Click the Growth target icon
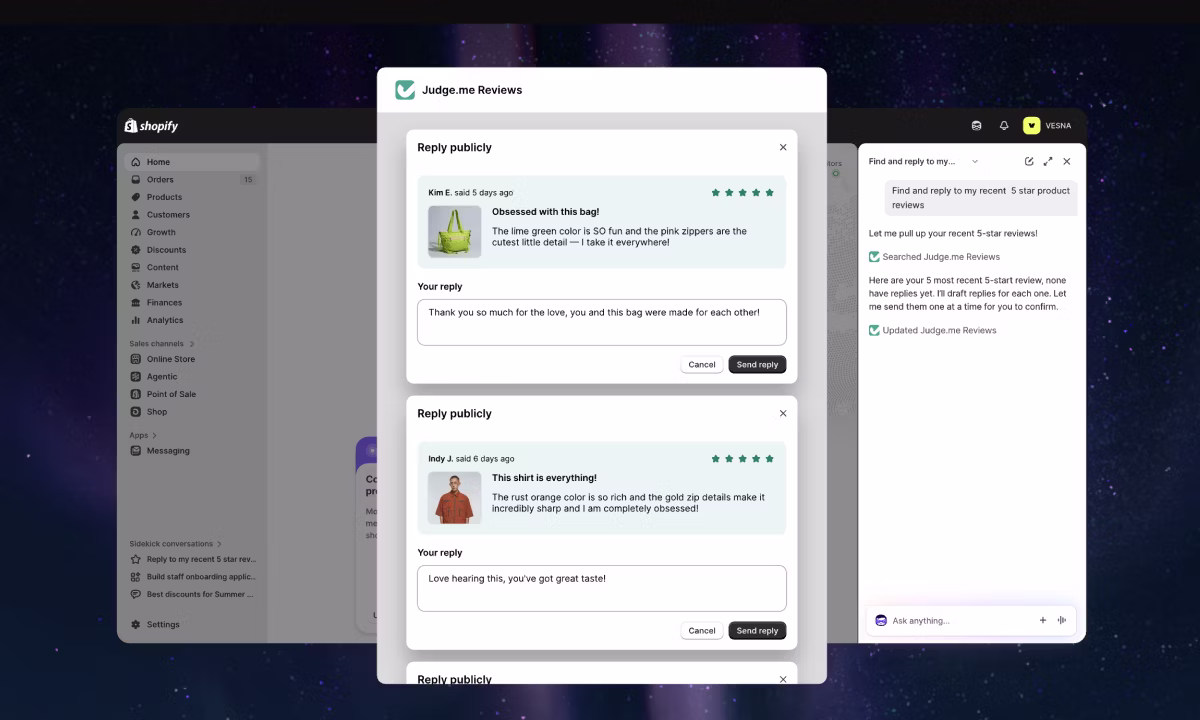 136,232
